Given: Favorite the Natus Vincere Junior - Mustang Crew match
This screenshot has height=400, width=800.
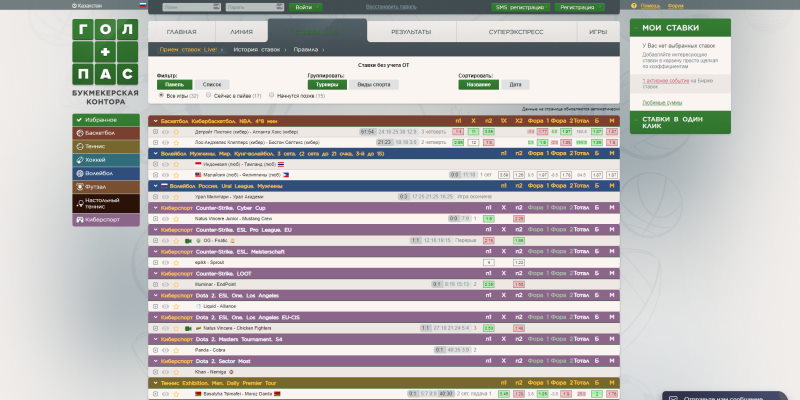Looking at the screenshot, I should pos(176,219).
